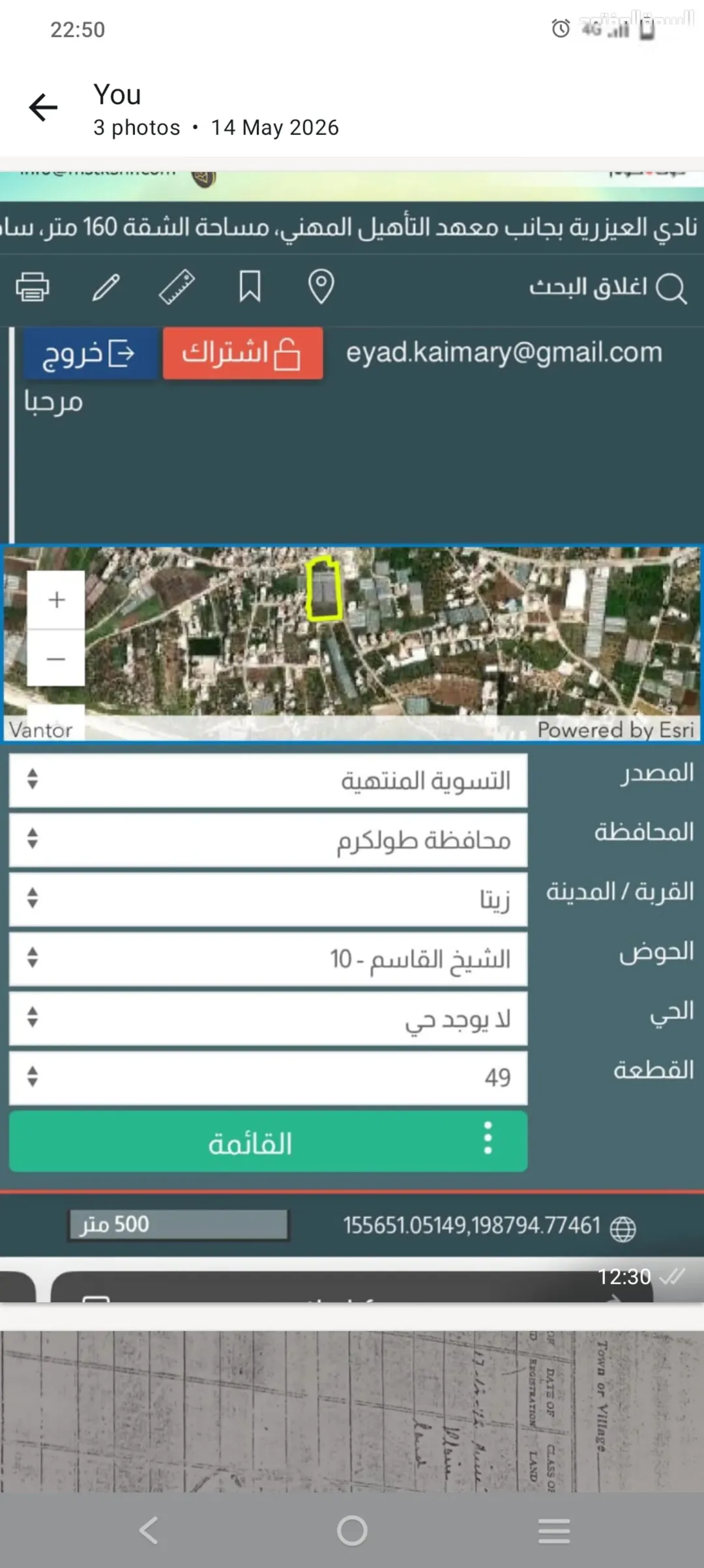Click the 'You' sender title
Screen dimensions: 704x1568
coord(117,94)
